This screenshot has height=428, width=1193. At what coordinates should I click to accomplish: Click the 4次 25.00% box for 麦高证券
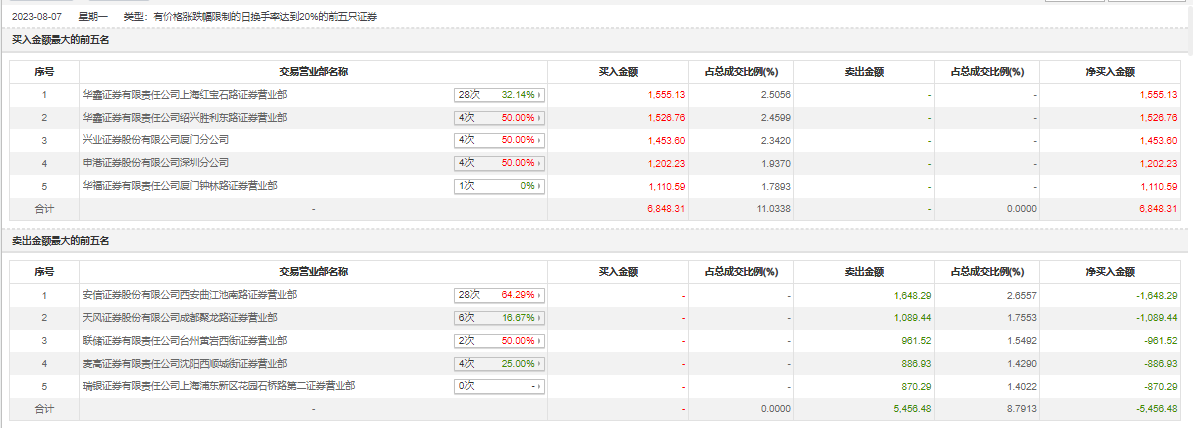click(499, 363)
